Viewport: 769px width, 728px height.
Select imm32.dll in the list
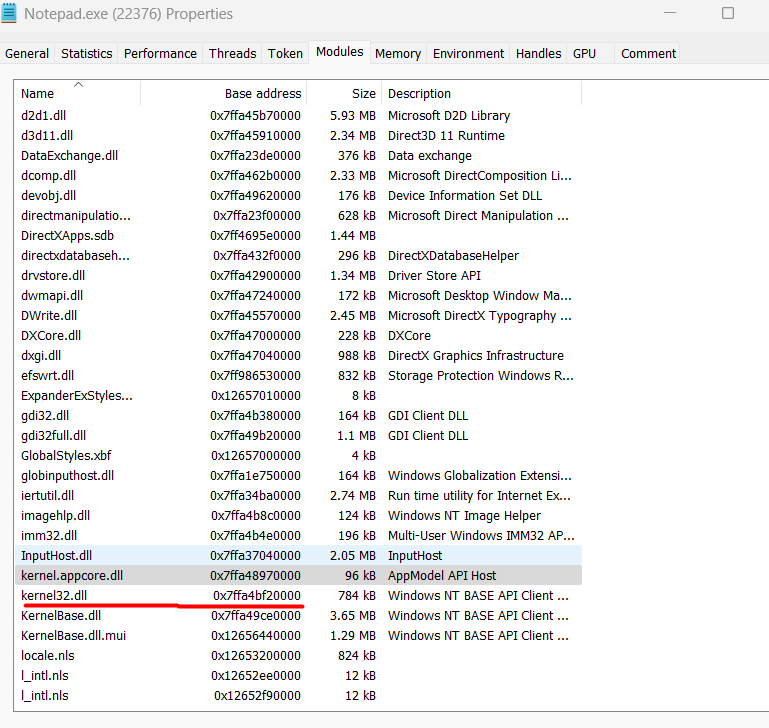click(299, 536)
